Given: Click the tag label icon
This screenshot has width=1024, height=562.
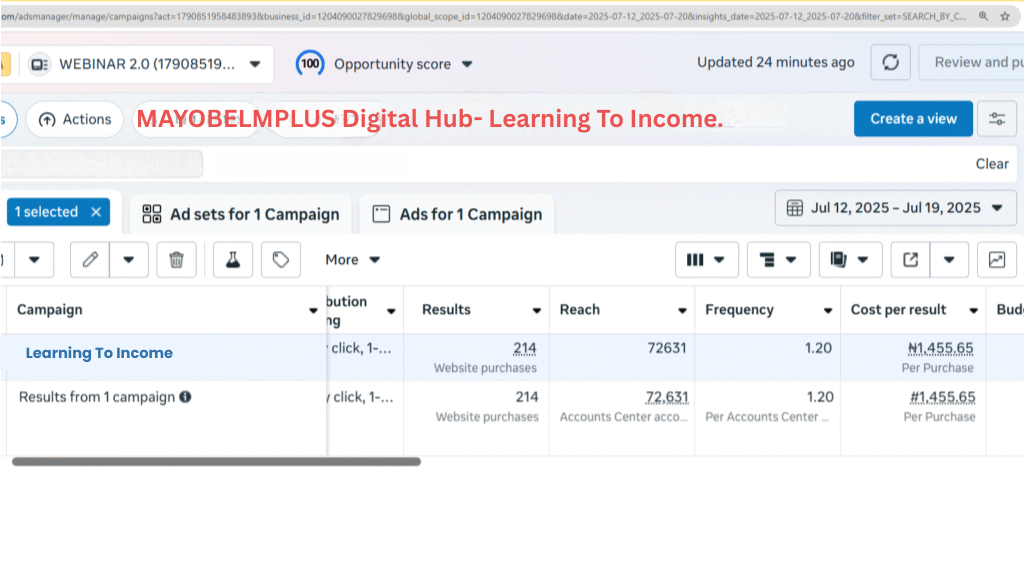Looking at the screenshot, I should (281, 260).
